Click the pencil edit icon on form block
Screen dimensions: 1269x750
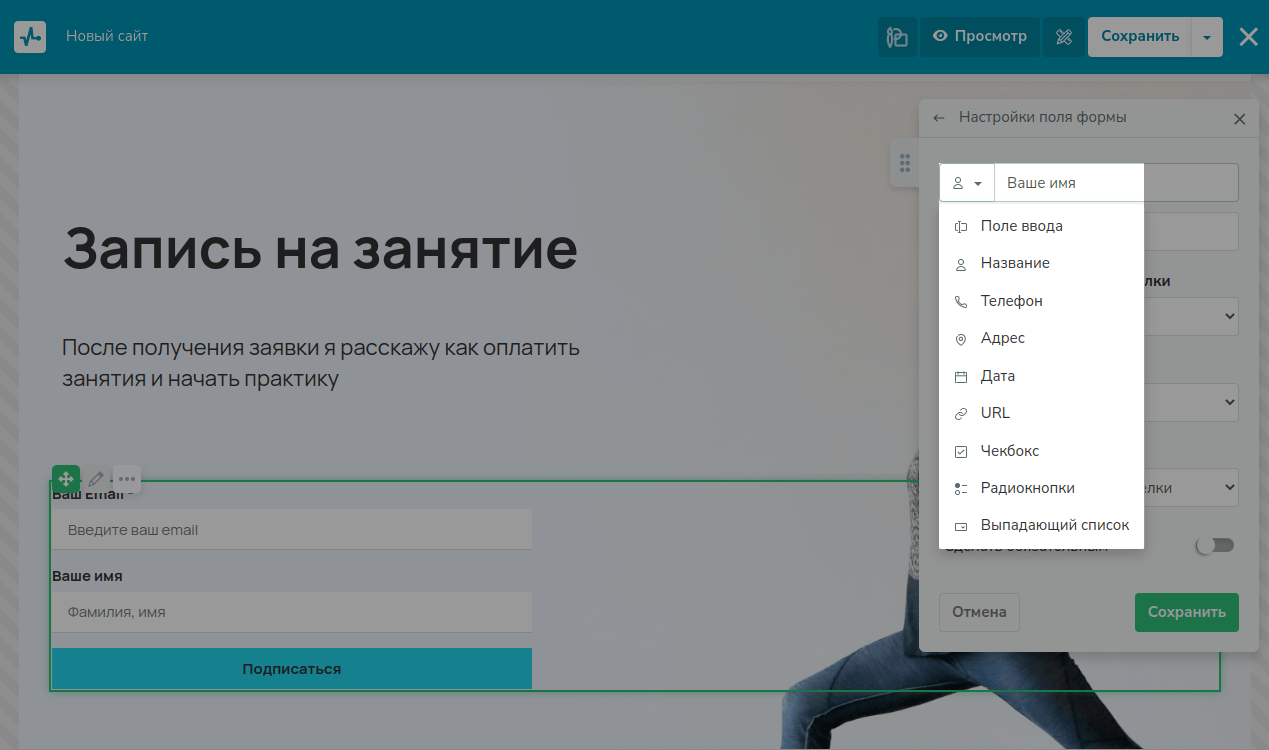point(96,479)
